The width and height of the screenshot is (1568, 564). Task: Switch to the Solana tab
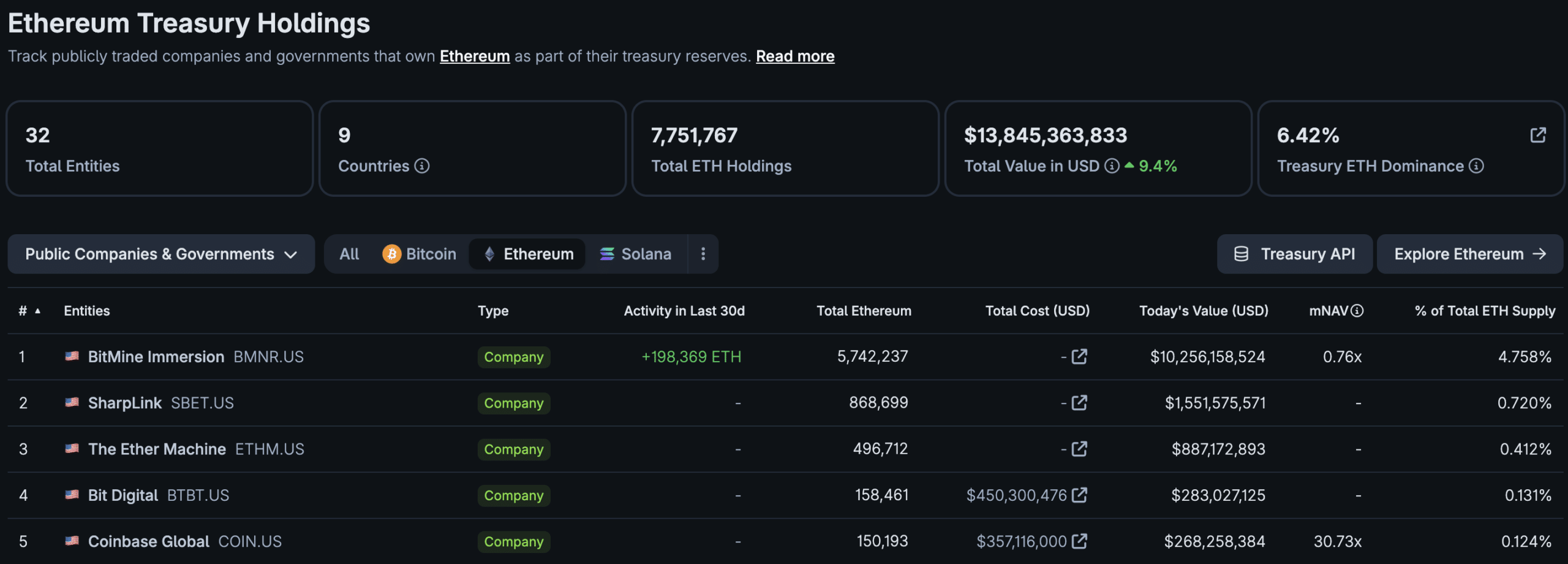tap(636, 254)
